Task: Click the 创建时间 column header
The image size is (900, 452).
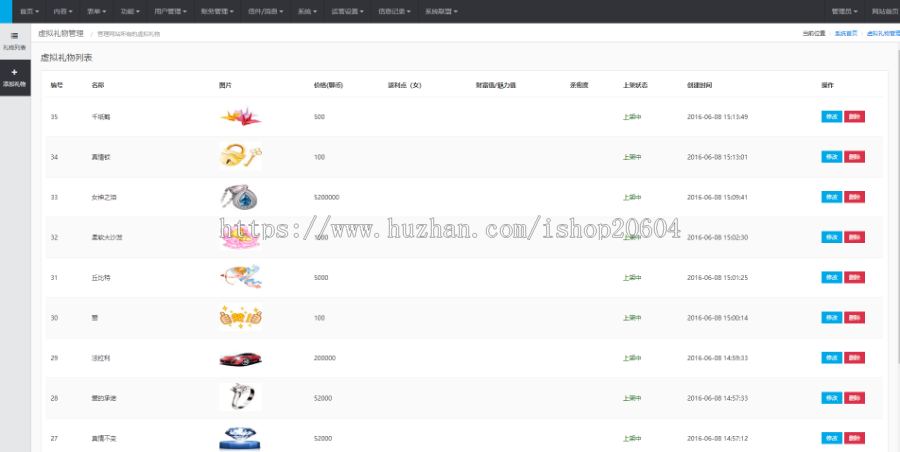Action: (x=699, y=85)
